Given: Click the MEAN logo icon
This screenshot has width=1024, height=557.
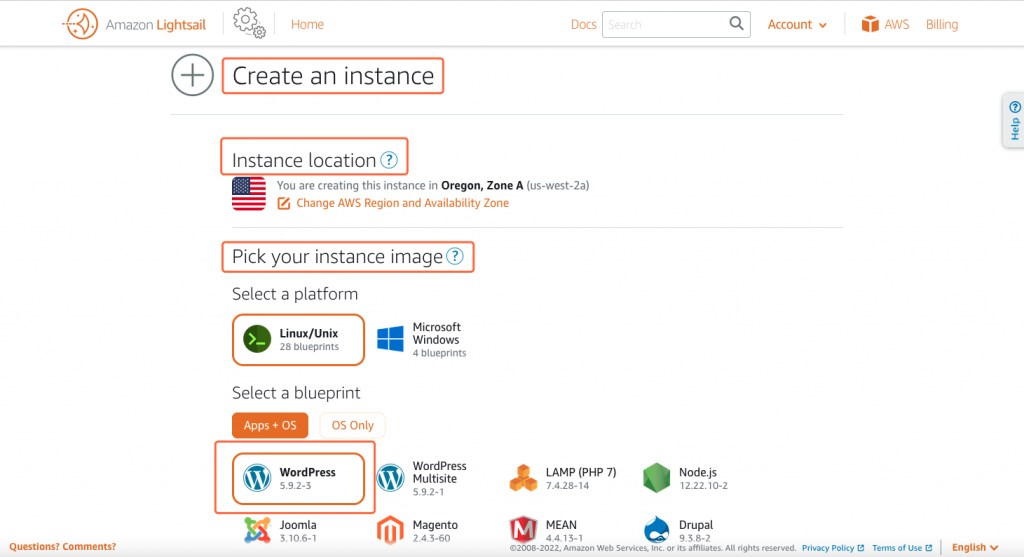Looking at the screenshot, I should pyautogui.click(x=523, y=530).
